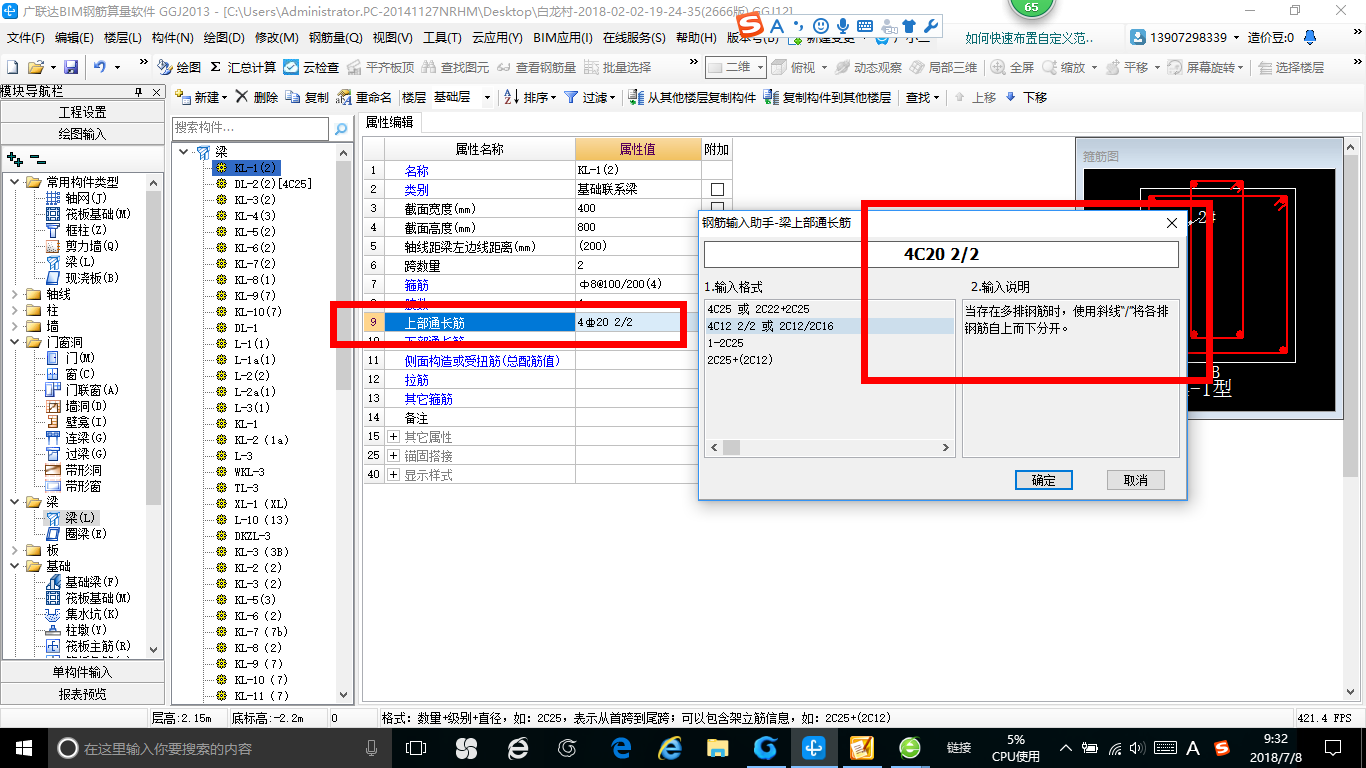The height and width of the screenshot is (768, 1366).
Task: Collapse all tree nodes minus icon
Action: 37,158
